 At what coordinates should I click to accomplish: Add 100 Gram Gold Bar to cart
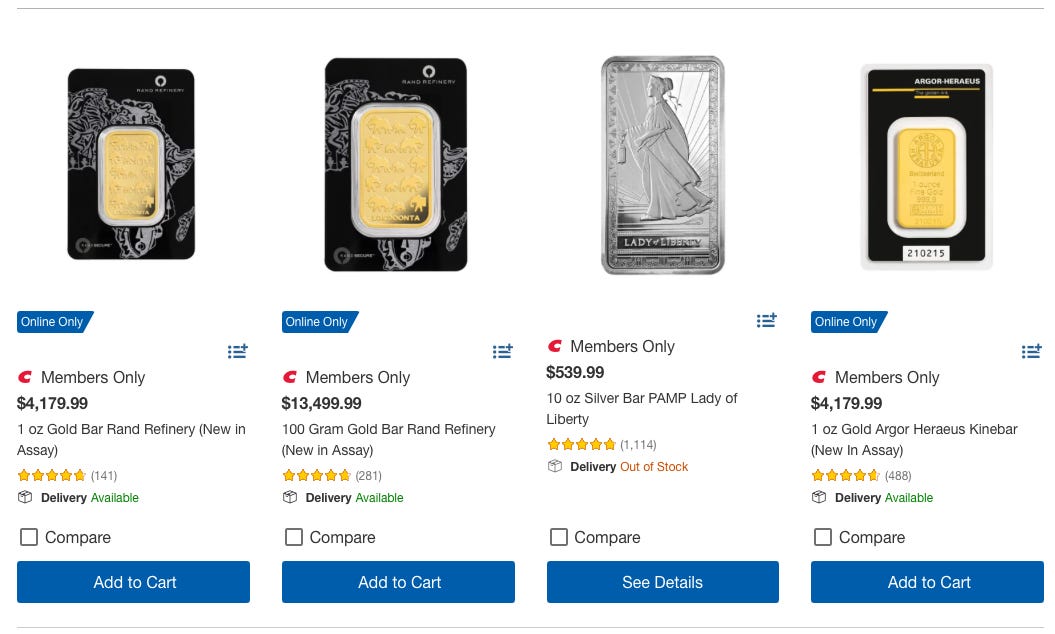click(x=398, y=582)
